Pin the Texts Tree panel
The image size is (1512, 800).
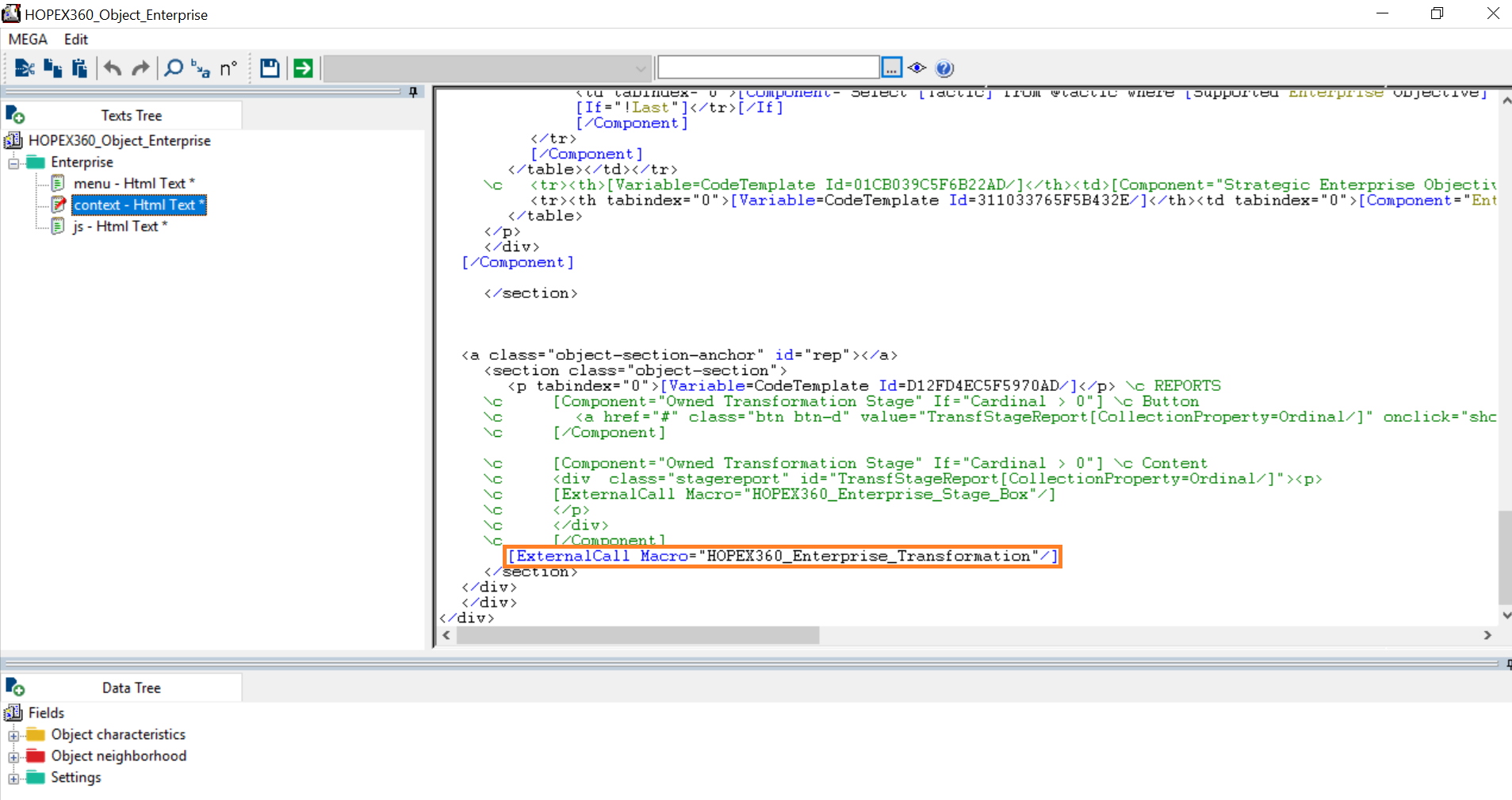tap(412, 92)
